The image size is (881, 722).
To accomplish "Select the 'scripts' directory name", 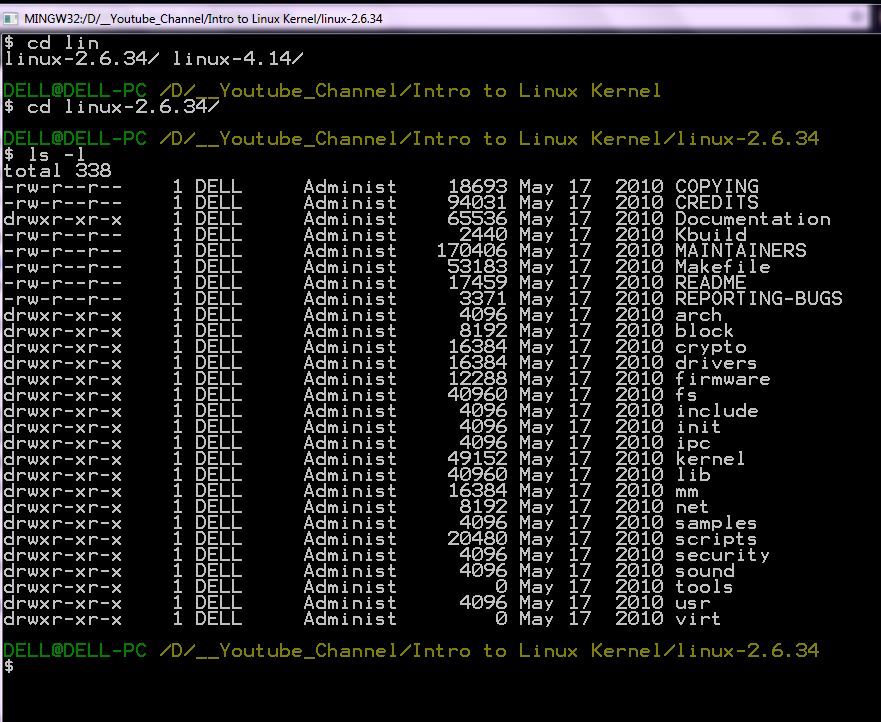I will click(716, 539).
